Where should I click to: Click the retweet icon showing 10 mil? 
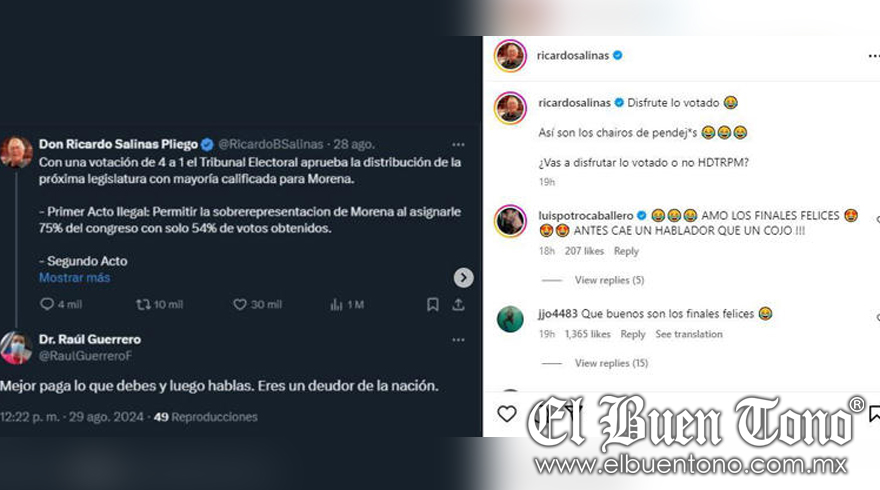tap(143, 304)
